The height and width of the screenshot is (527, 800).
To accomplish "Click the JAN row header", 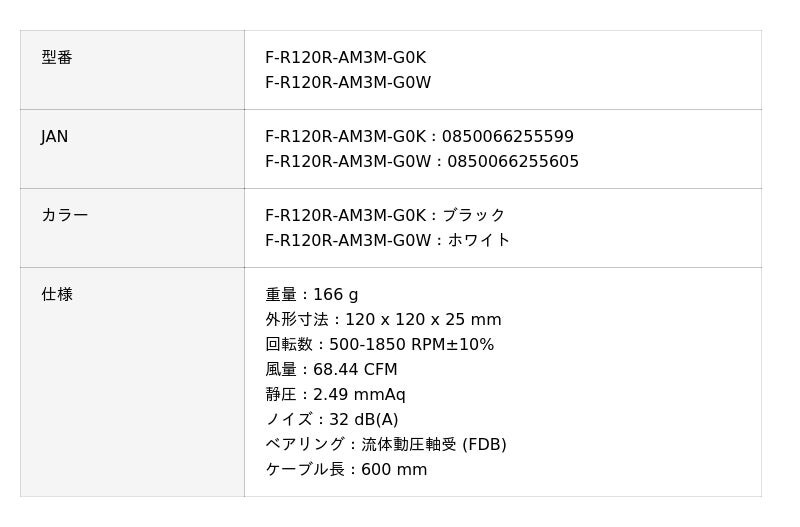I will [55, 137].
